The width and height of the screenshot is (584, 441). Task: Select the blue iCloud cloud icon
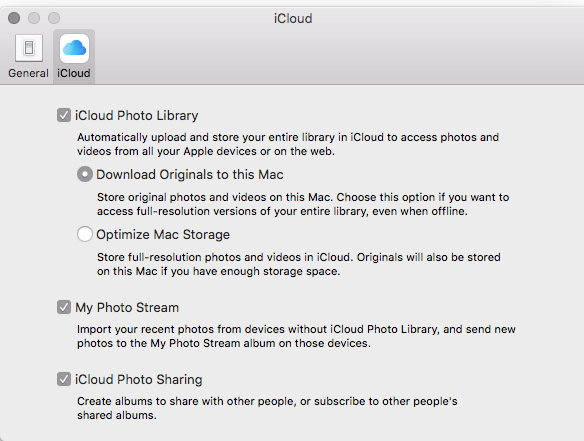(74, 48)
